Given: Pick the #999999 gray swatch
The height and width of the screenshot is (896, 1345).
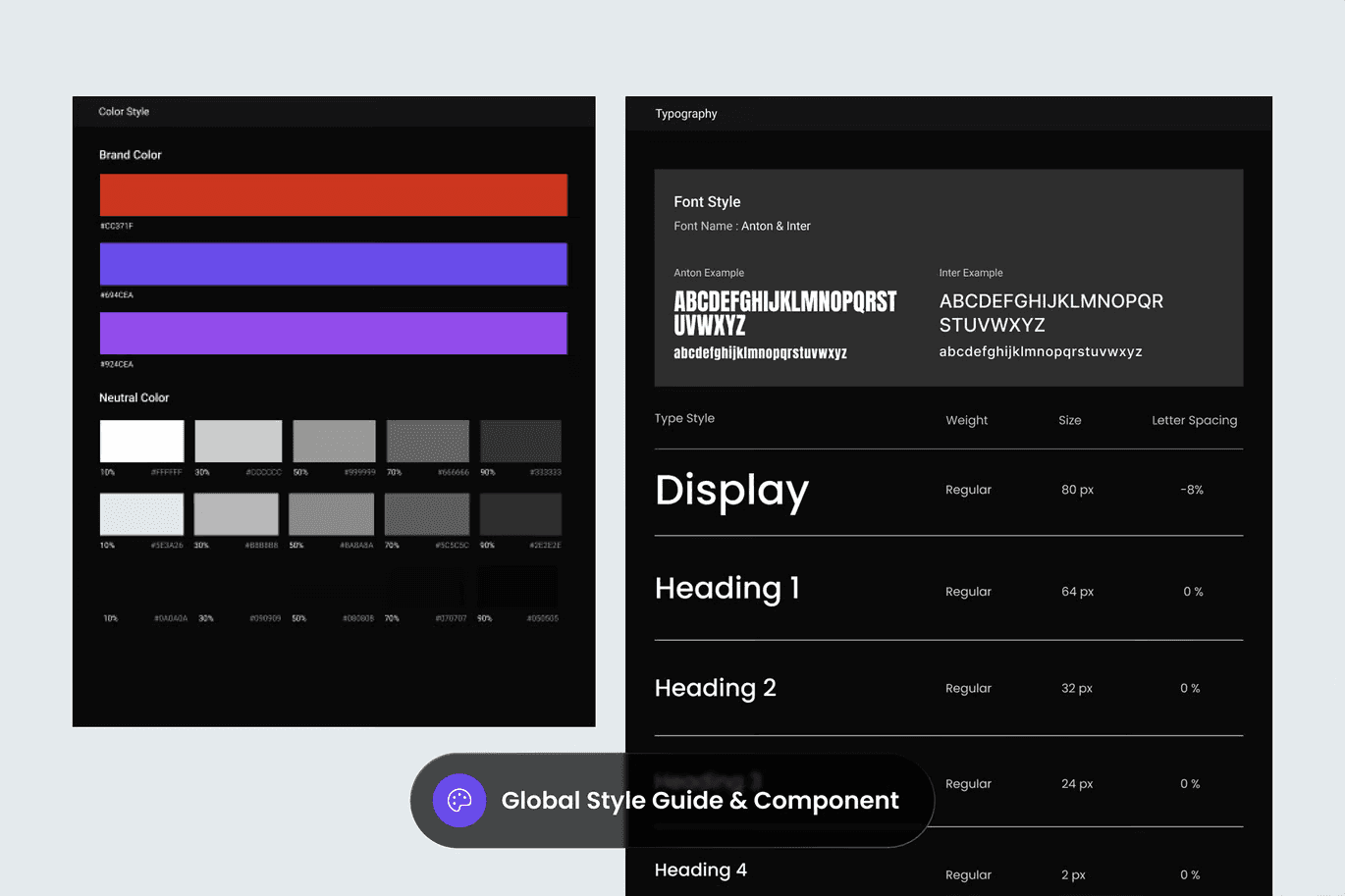Looking at the screenshot, I should (334, 441).
